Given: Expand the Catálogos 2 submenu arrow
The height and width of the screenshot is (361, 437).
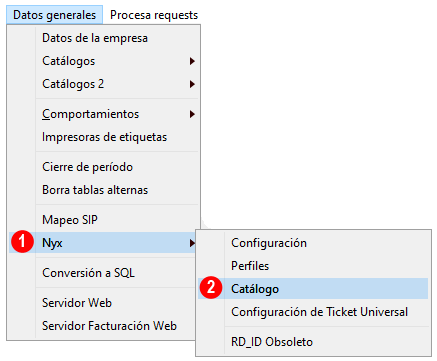Looking at the screenshot, I should (x=192, y=84).
